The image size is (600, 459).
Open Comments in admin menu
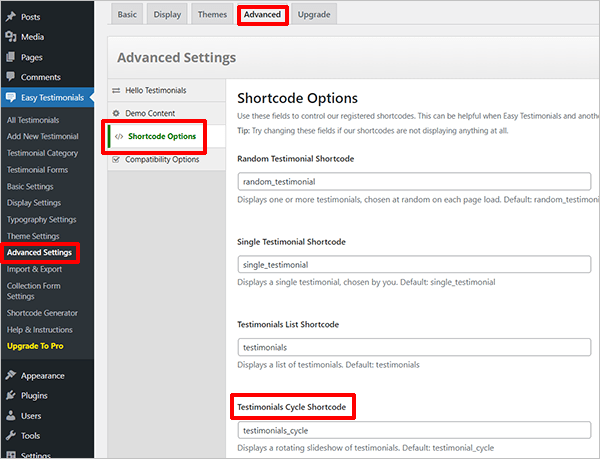[x=41, y=77]
